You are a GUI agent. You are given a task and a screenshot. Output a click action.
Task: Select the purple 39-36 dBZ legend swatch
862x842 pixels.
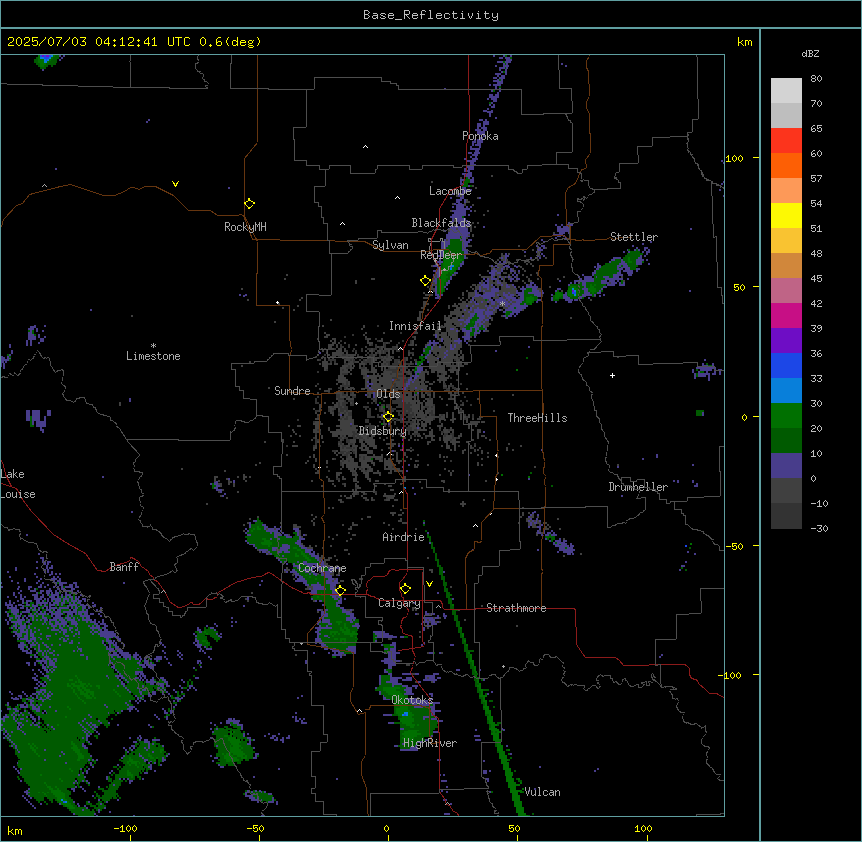786,341
